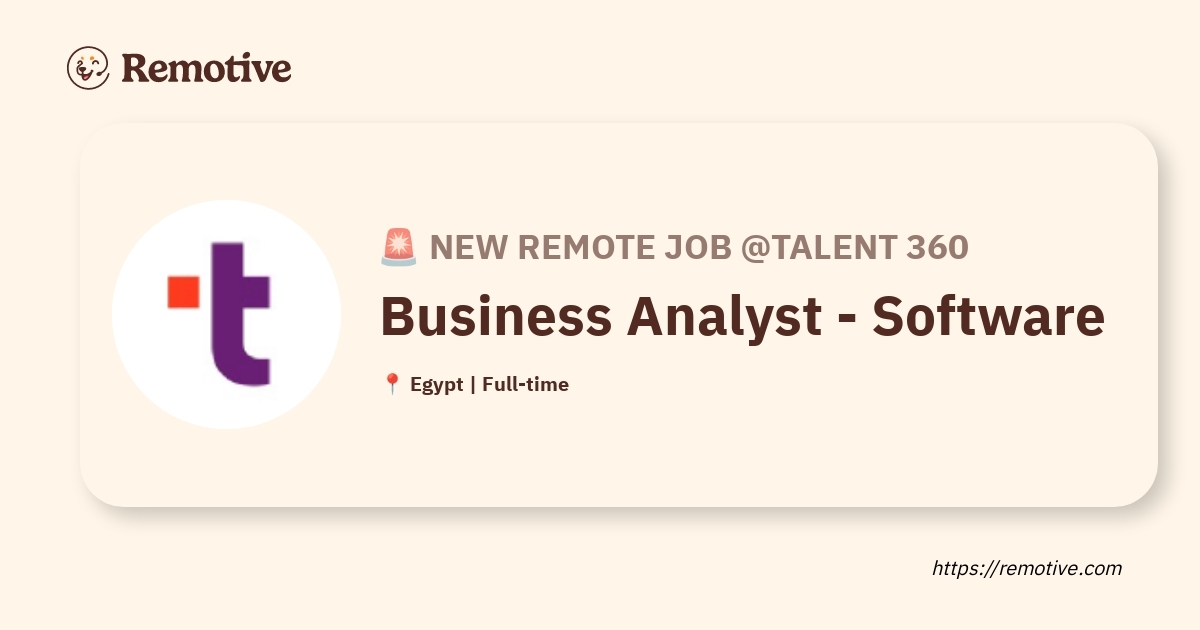Click the word Business in the title
This screenshot has width=1200, height=630.
(x=496, y=316)
